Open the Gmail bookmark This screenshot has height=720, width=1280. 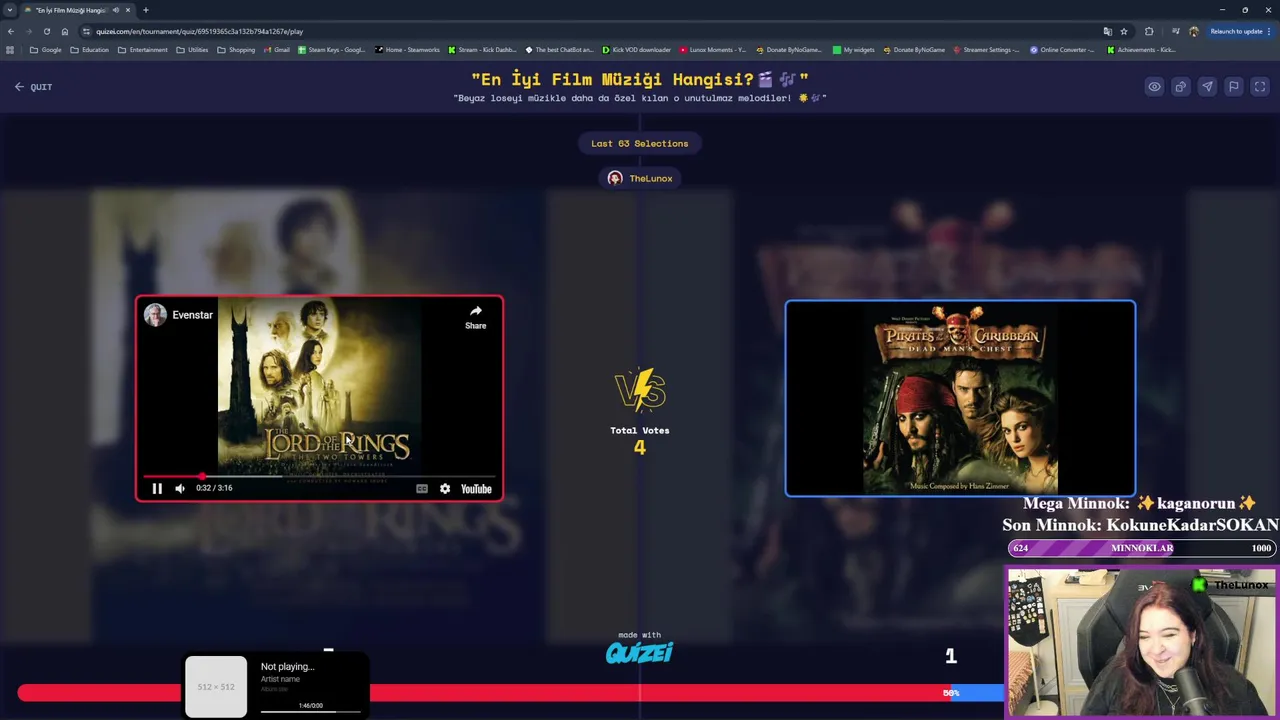276,50
